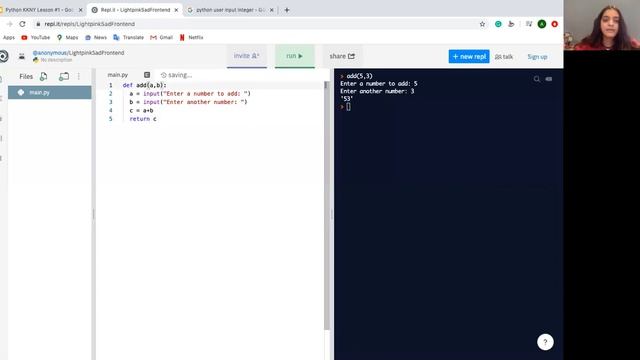This screenshot has width=640, height=360.
Task: Invite collaborators with the invite button
Action: pos(247,56)
